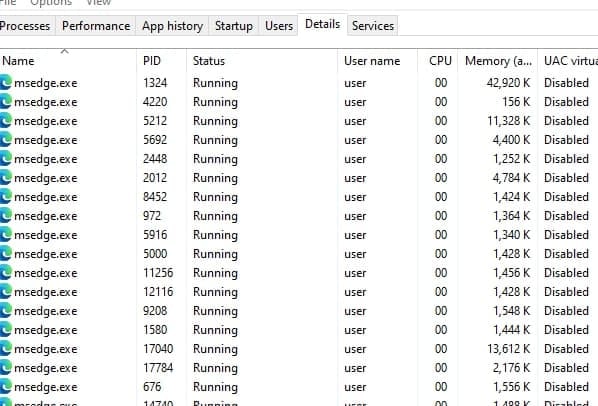Select the memory value 4,400 K
598x406 pixels.
tap(511, 140)
